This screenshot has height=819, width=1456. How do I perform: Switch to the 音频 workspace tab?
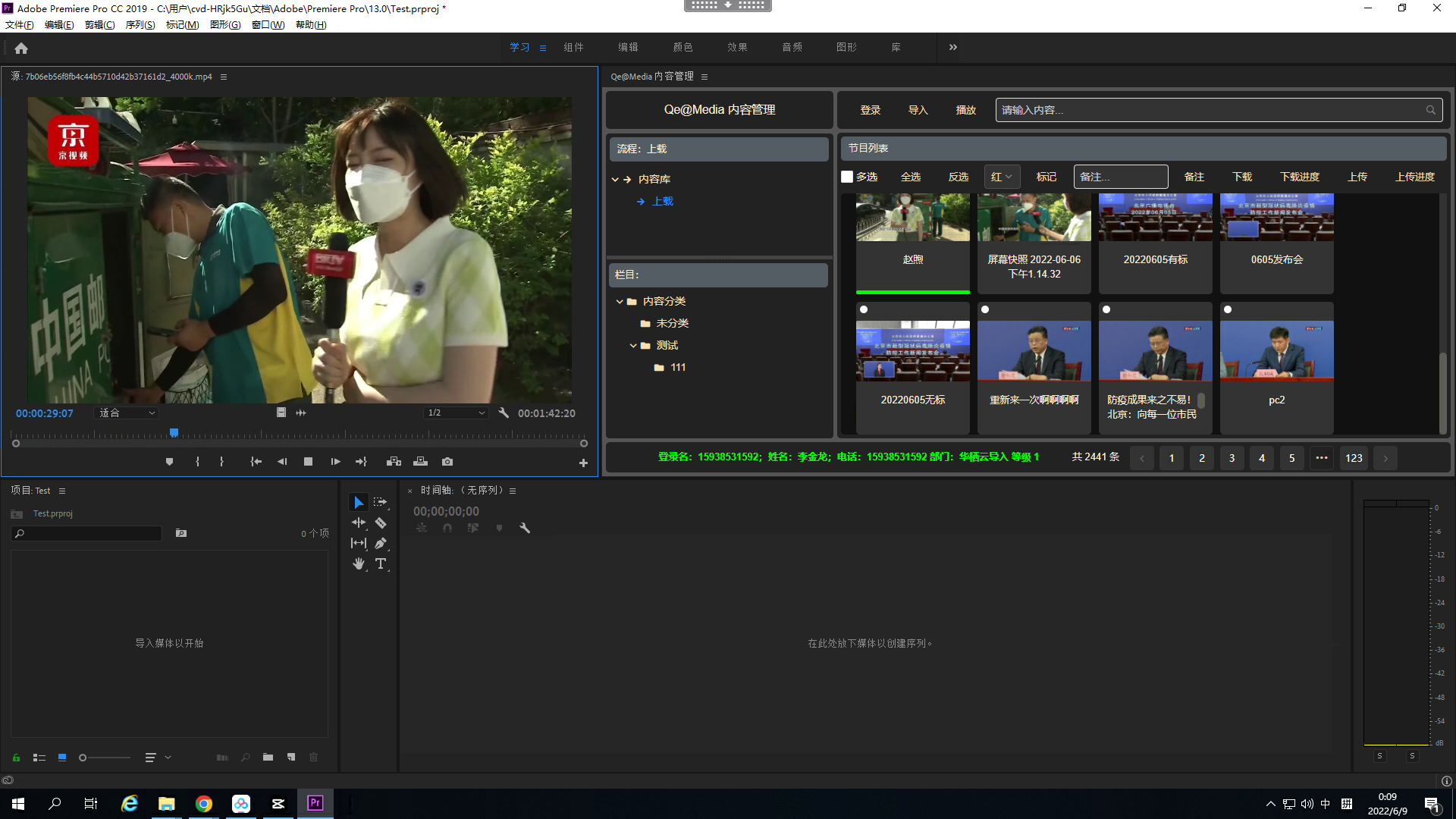[x=792, y=47]
